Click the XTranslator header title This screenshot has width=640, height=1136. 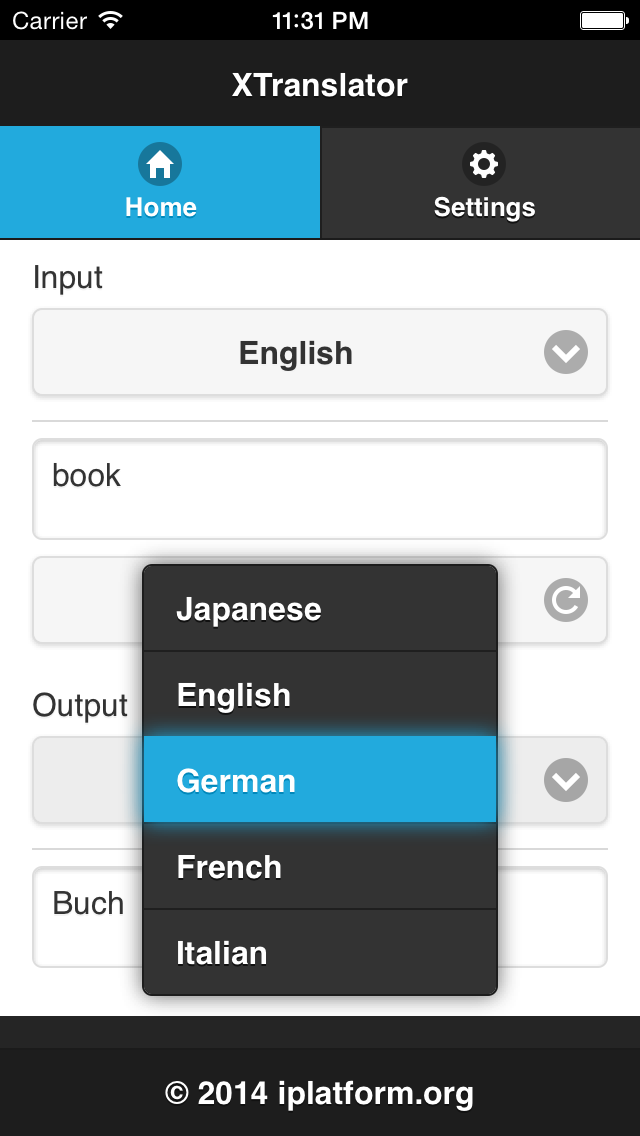(320, 85)
